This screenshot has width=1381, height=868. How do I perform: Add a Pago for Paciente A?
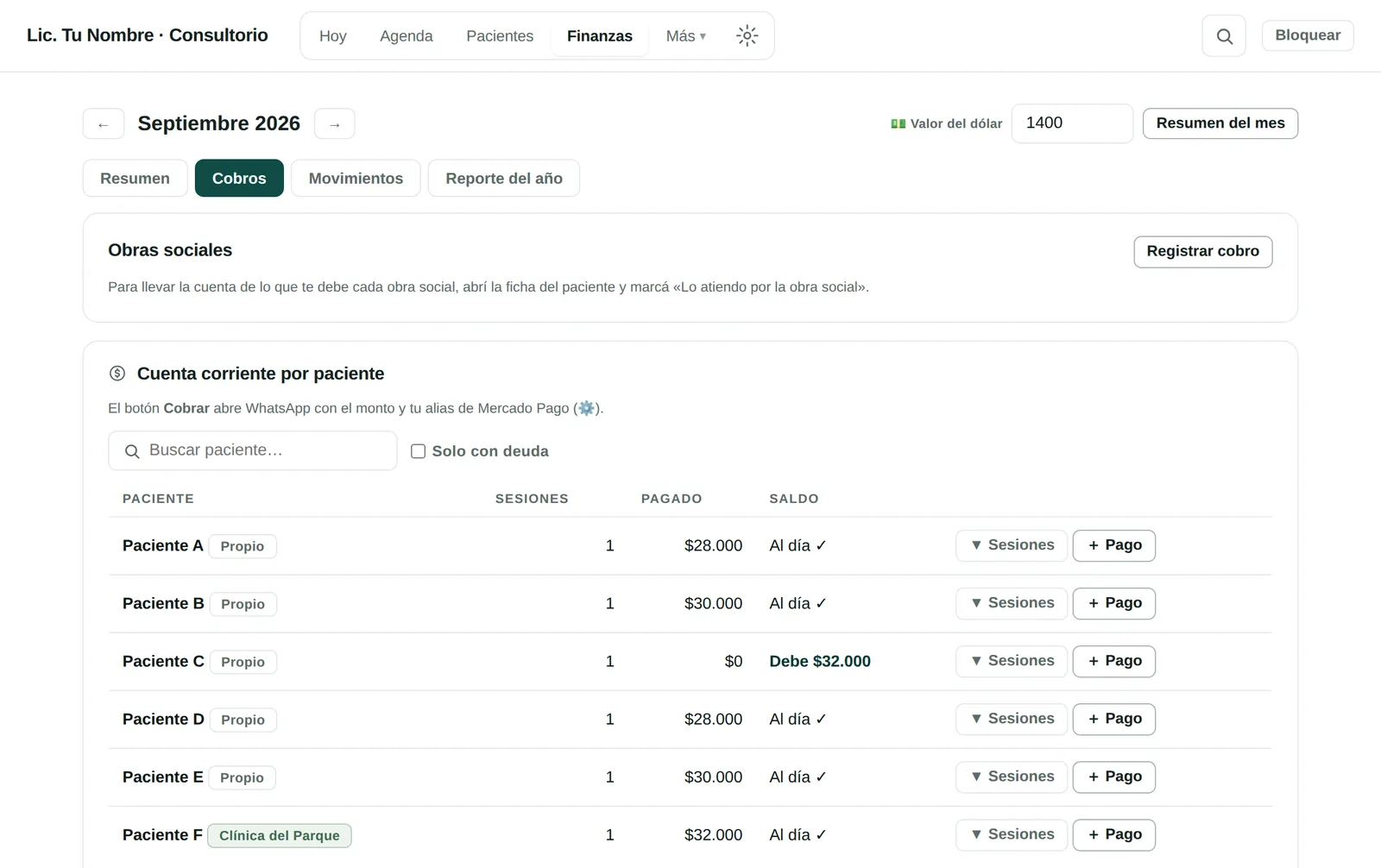point(1114,545)
